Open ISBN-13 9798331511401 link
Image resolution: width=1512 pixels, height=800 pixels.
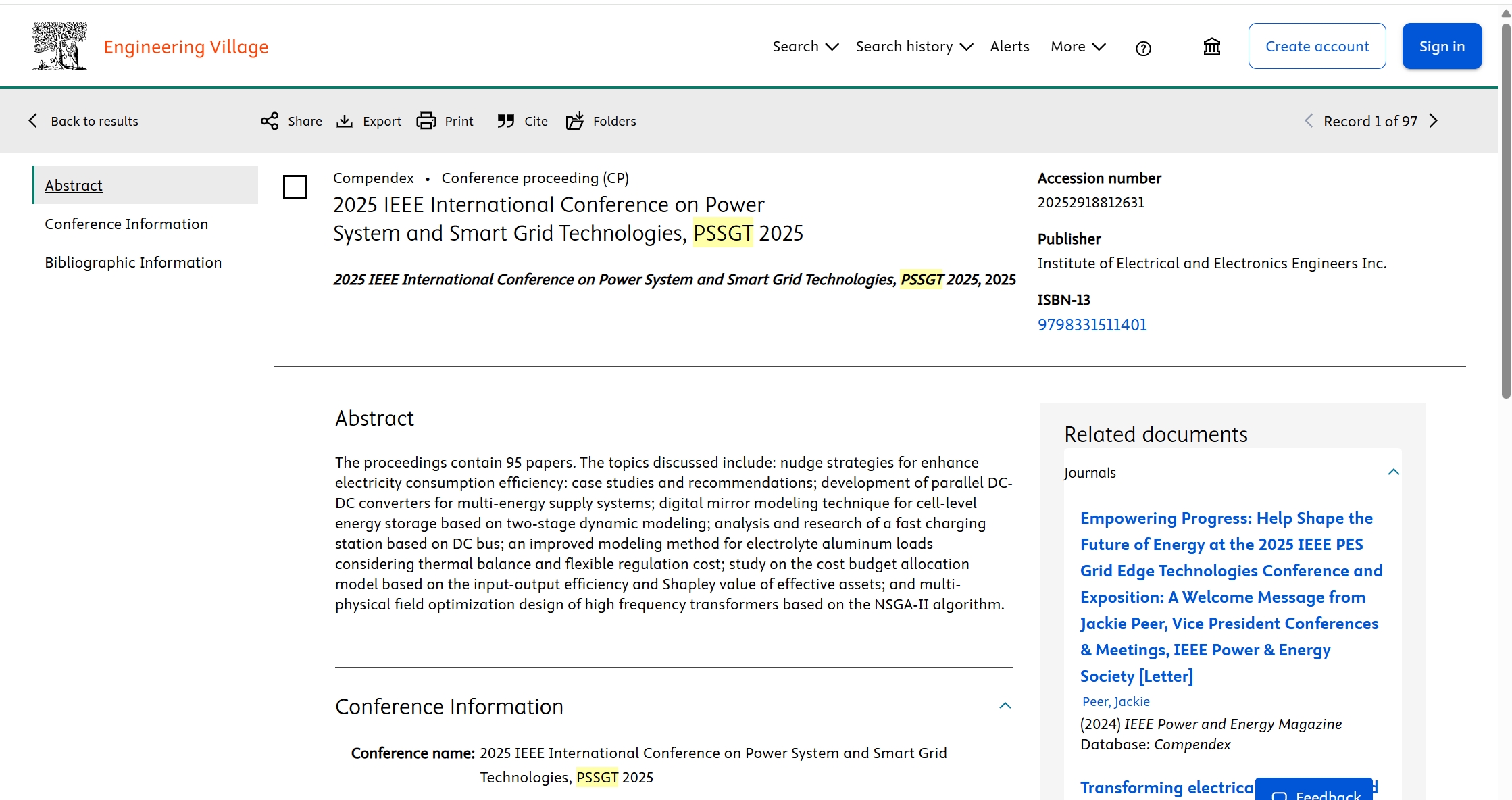tap(1092, 325)
